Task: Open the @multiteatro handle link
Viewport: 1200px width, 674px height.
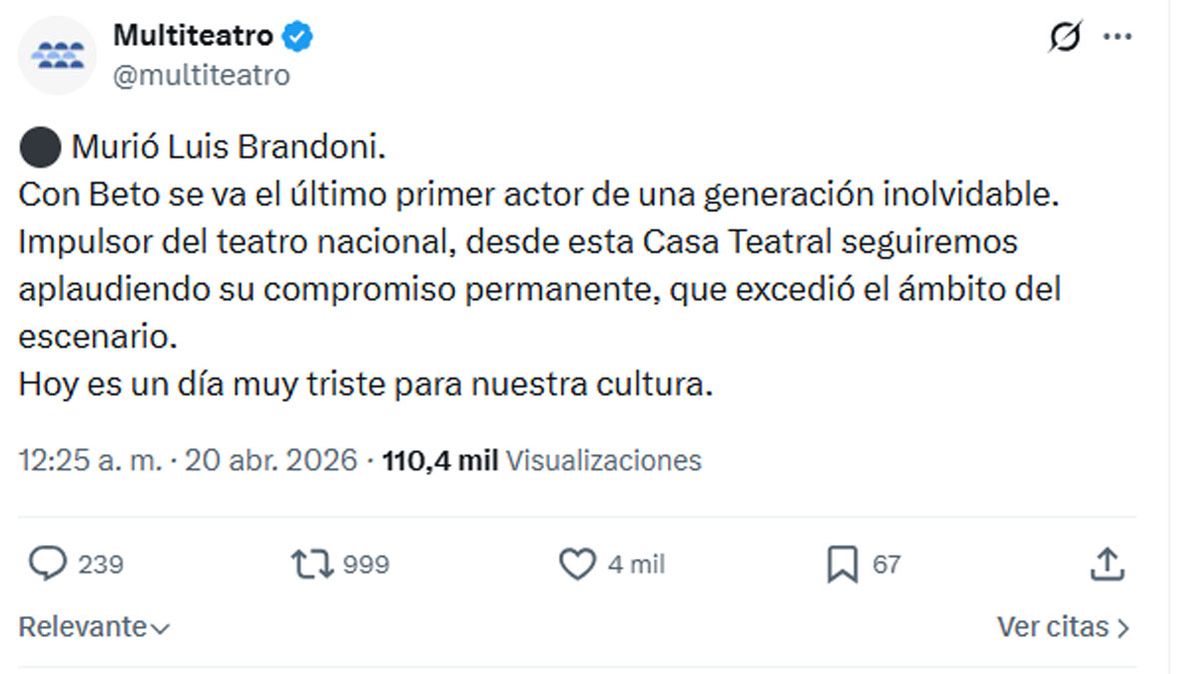Action: click(x=201, y=75)
